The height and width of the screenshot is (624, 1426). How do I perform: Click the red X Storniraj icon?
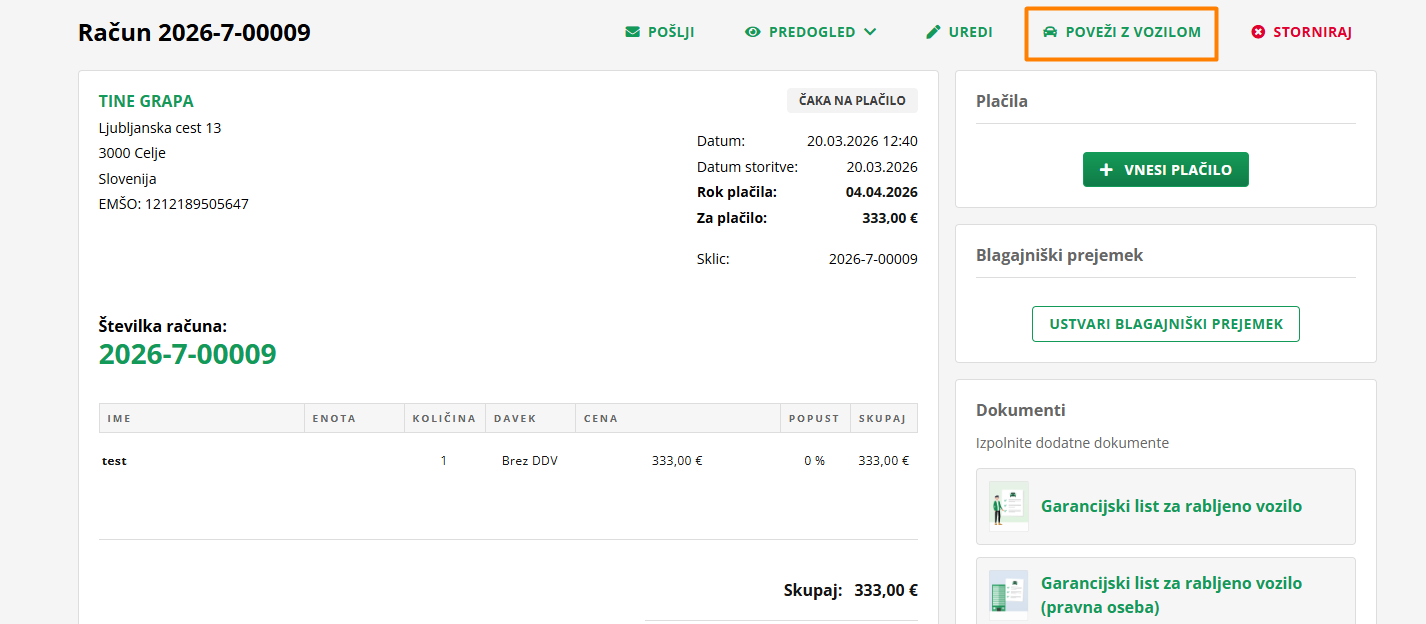tap(1258, 32)
